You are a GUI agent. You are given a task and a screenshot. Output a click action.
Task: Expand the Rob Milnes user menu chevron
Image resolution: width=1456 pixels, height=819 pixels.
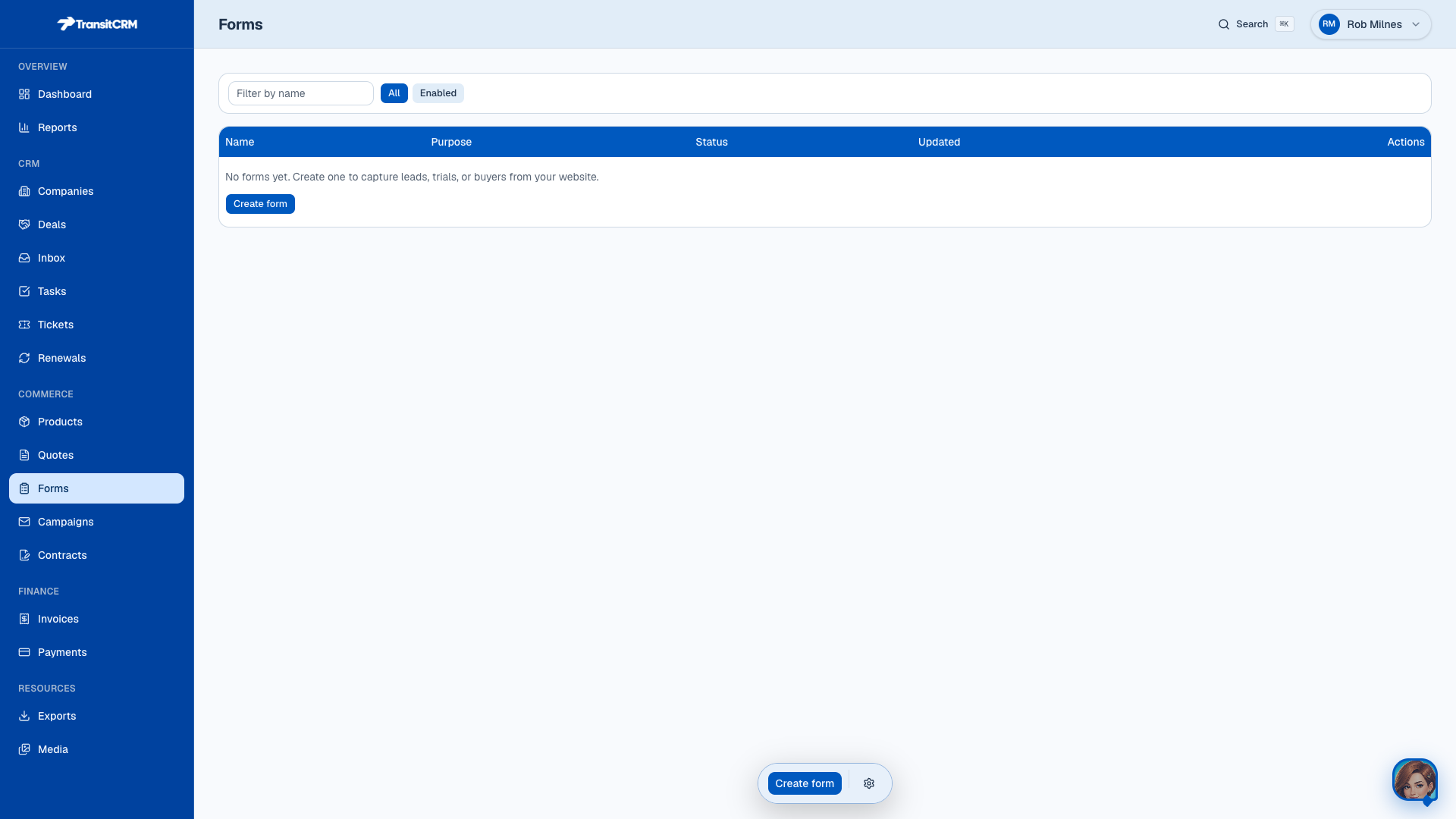click(x=1416, y=24)
